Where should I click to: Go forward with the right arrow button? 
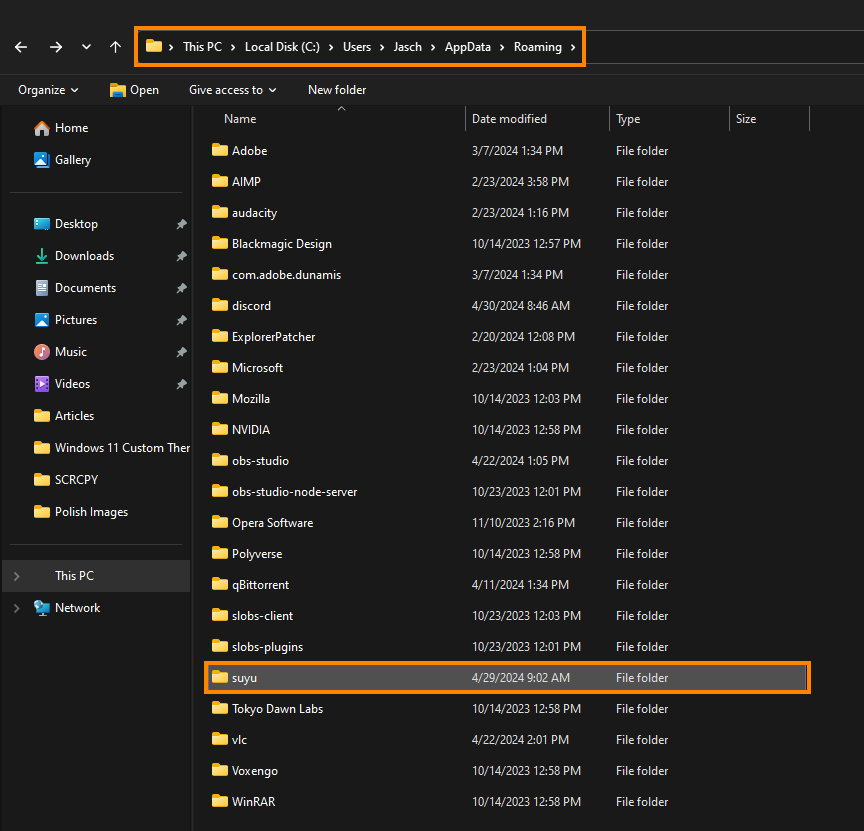pyautogui.click(x=56, y=47)
